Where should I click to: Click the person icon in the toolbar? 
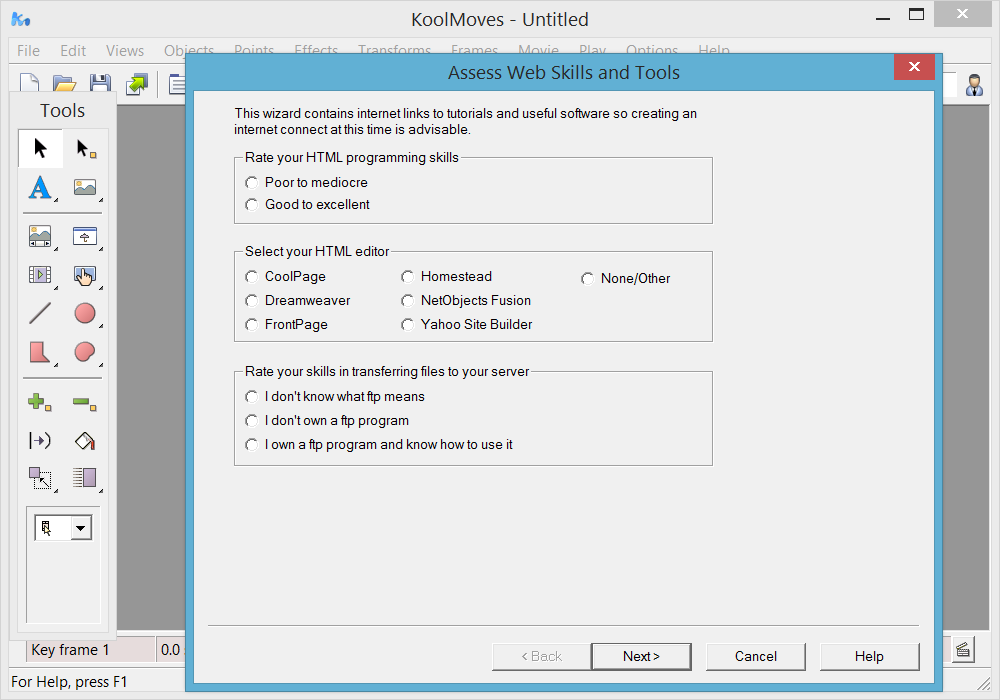(x=974, y=85)
